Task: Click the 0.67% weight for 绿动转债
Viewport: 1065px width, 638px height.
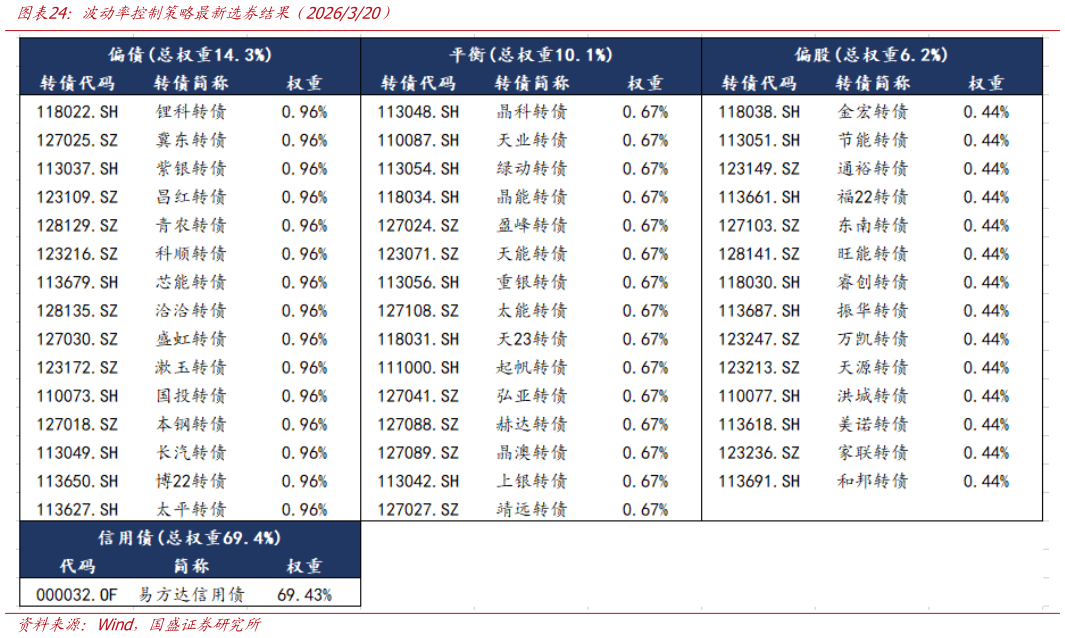Action: coord(645,169)
